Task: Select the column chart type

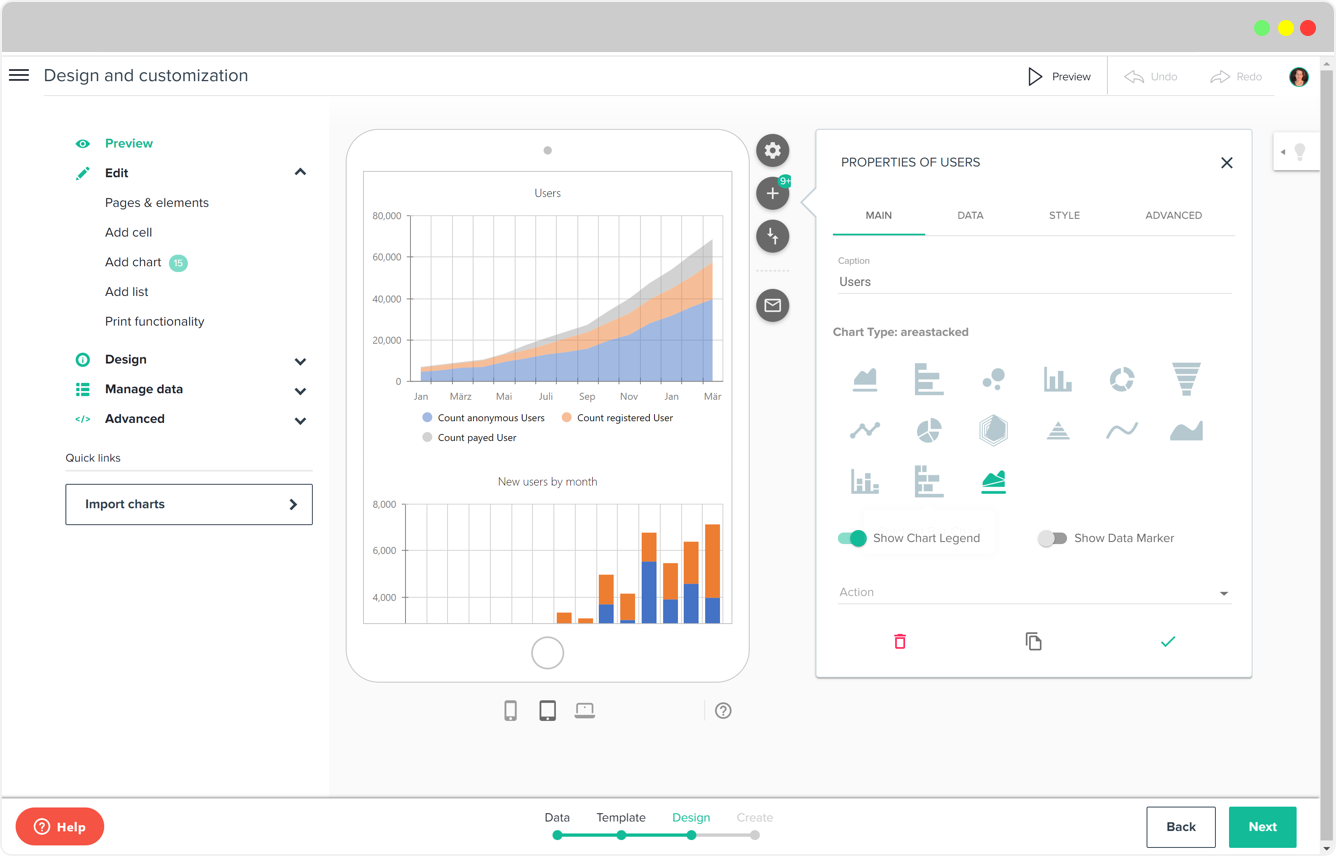Action: pyautogui.click(x=1058, y=379)
